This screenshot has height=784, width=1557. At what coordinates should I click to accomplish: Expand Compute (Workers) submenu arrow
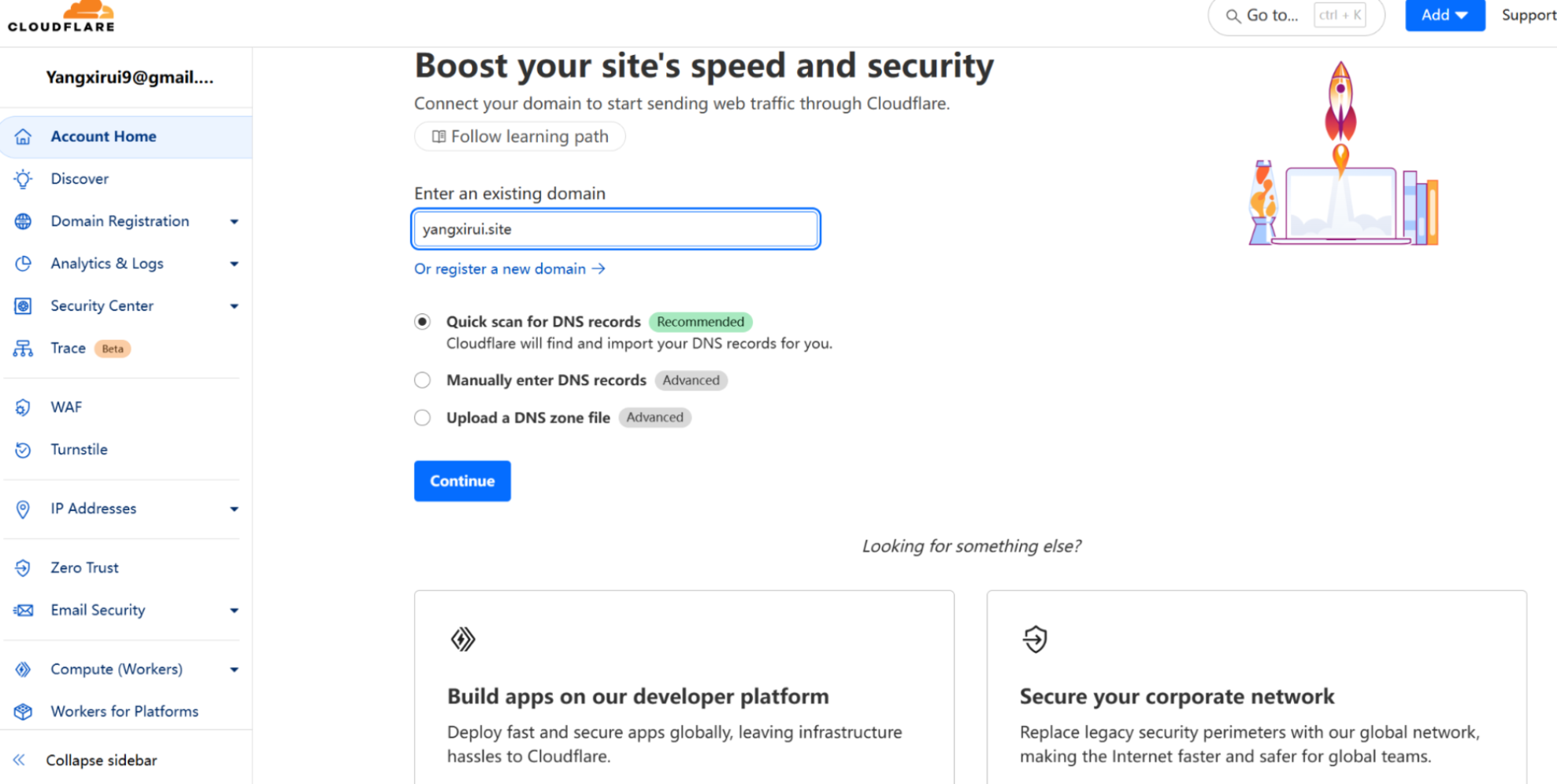click(234, 670)
